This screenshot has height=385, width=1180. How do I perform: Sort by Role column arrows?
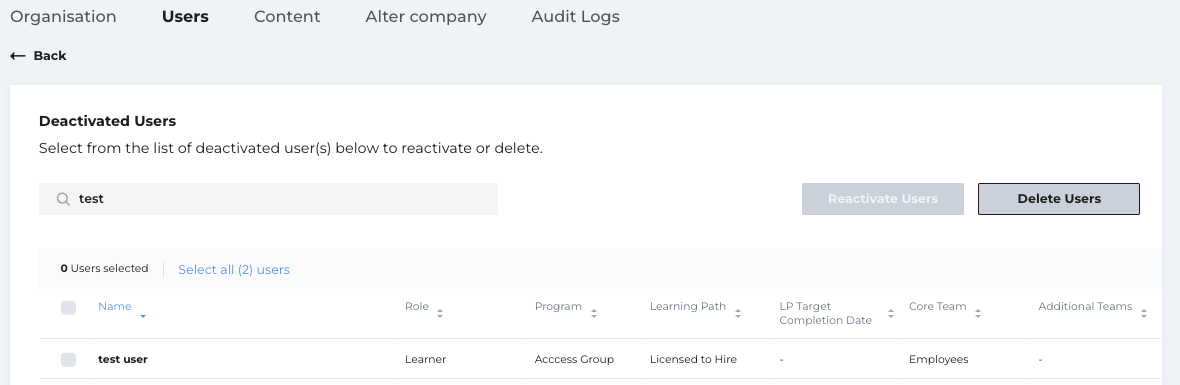point(439,314)
